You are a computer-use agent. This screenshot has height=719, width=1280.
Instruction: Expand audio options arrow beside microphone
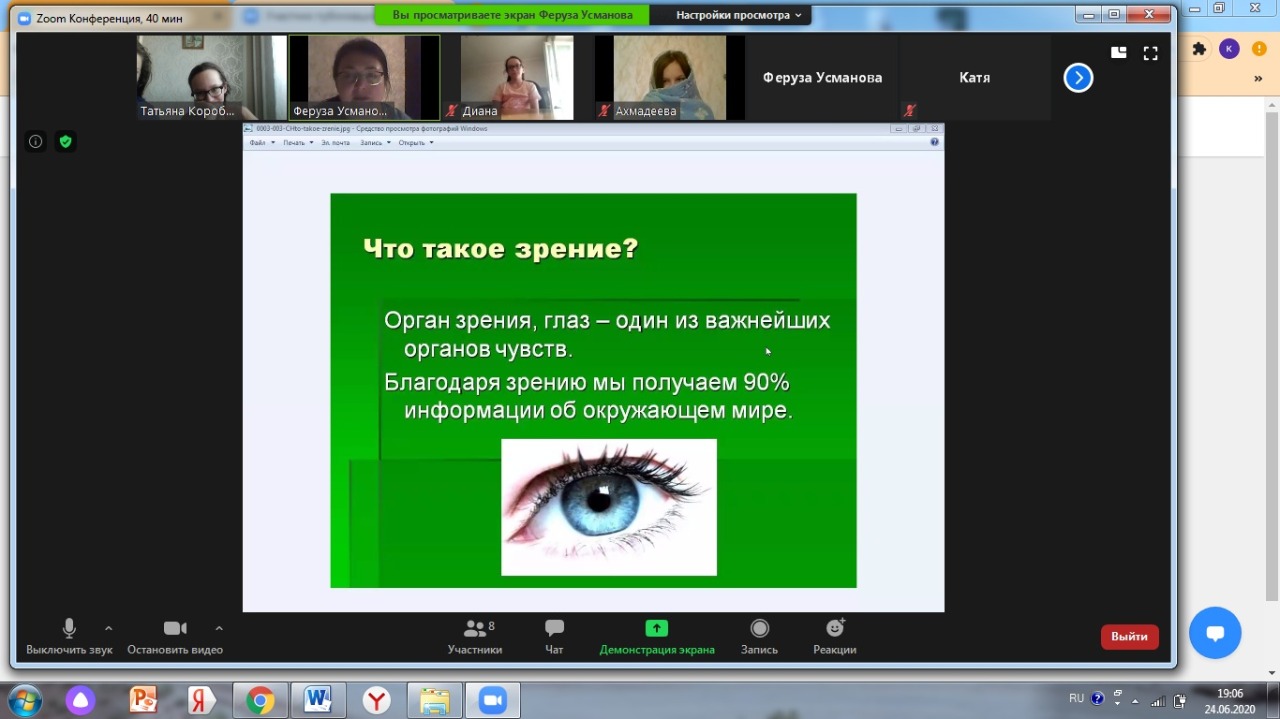(x=109, y=629)
